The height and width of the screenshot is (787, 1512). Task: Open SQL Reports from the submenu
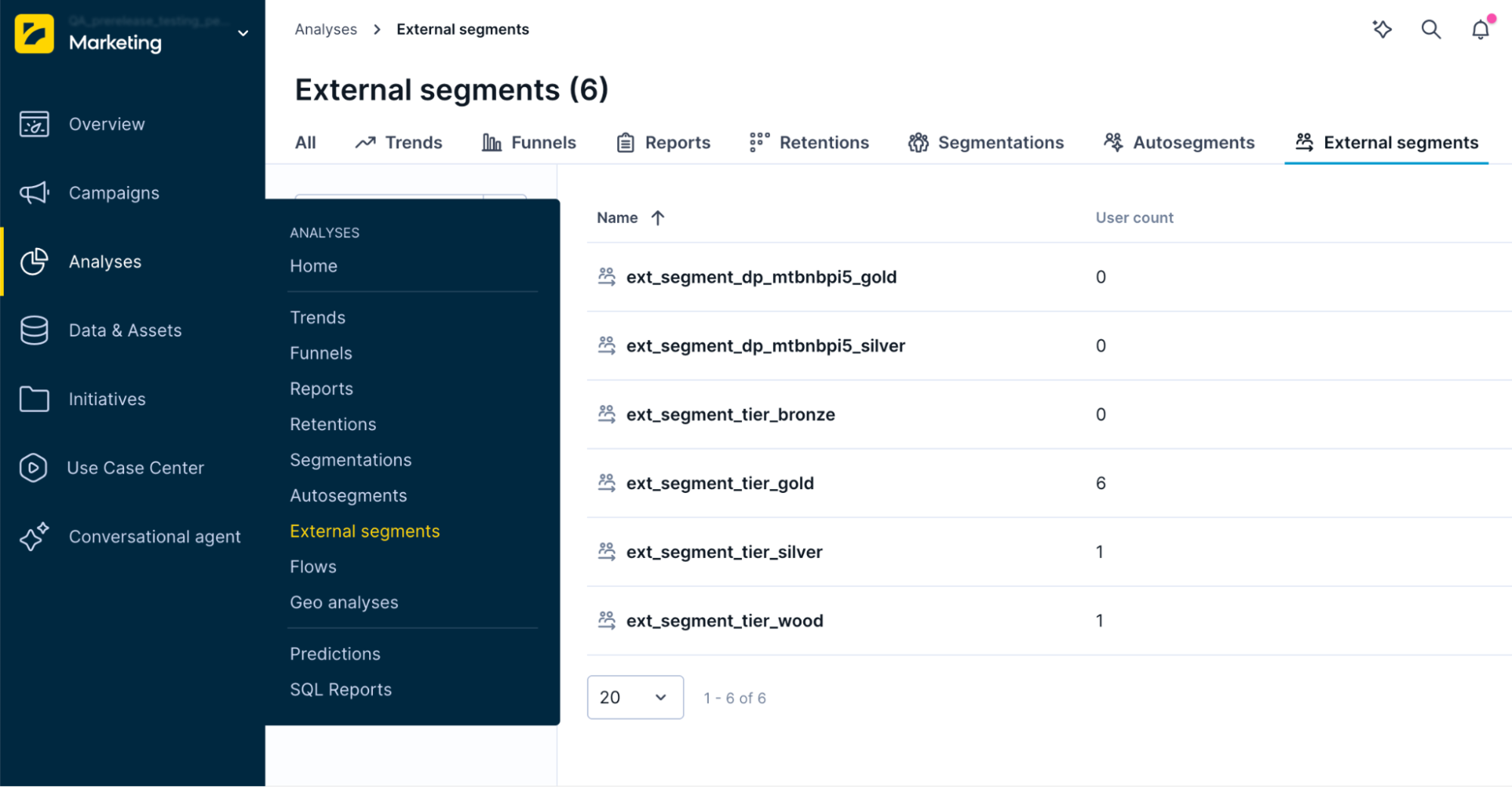(341, 689)
